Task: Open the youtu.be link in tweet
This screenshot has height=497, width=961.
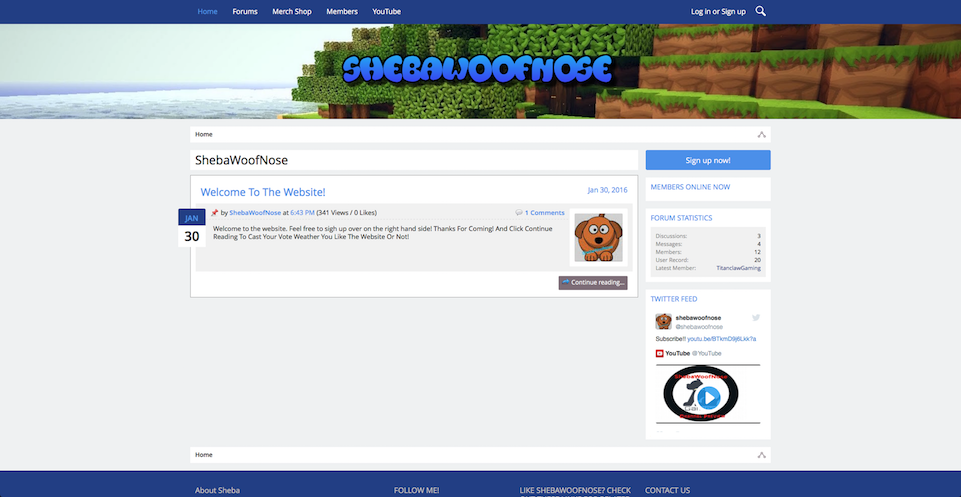Action: [x=721, y=339]
